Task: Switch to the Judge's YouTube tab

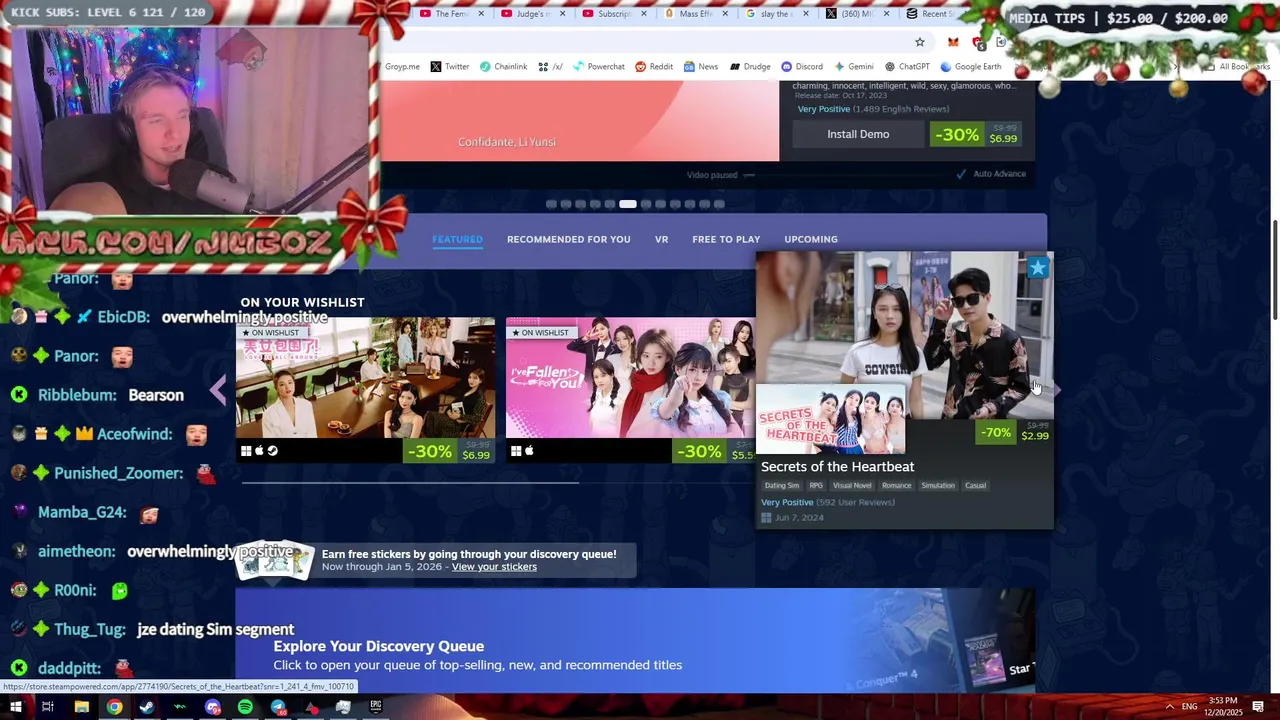Action: point(533,14)
